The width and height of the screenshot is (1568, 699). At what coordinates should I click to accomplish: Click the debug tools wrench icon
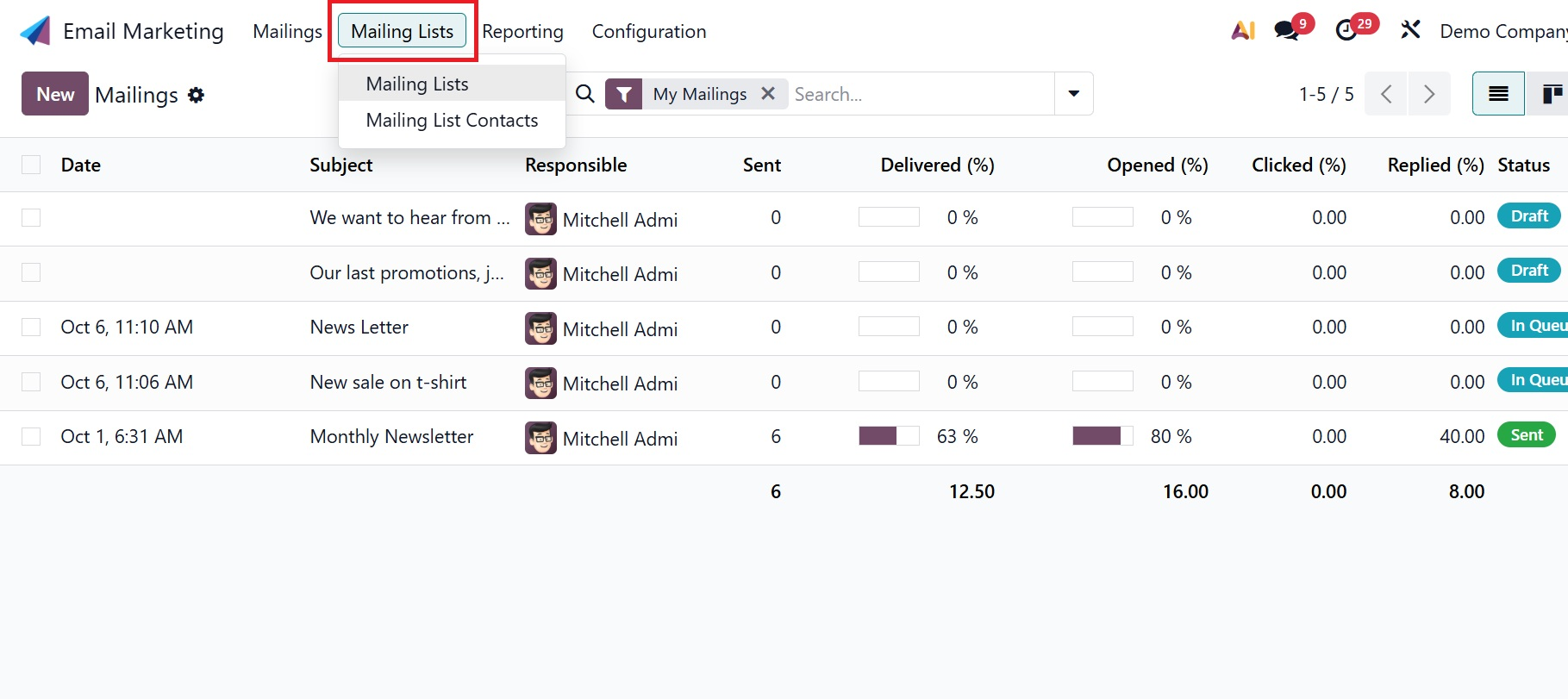pos(1410,31)
